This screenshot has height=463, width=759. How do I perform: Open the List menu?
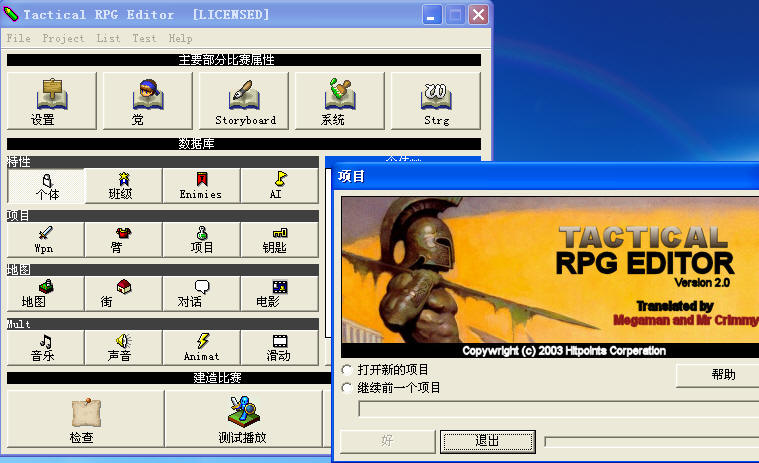point(108,38)
